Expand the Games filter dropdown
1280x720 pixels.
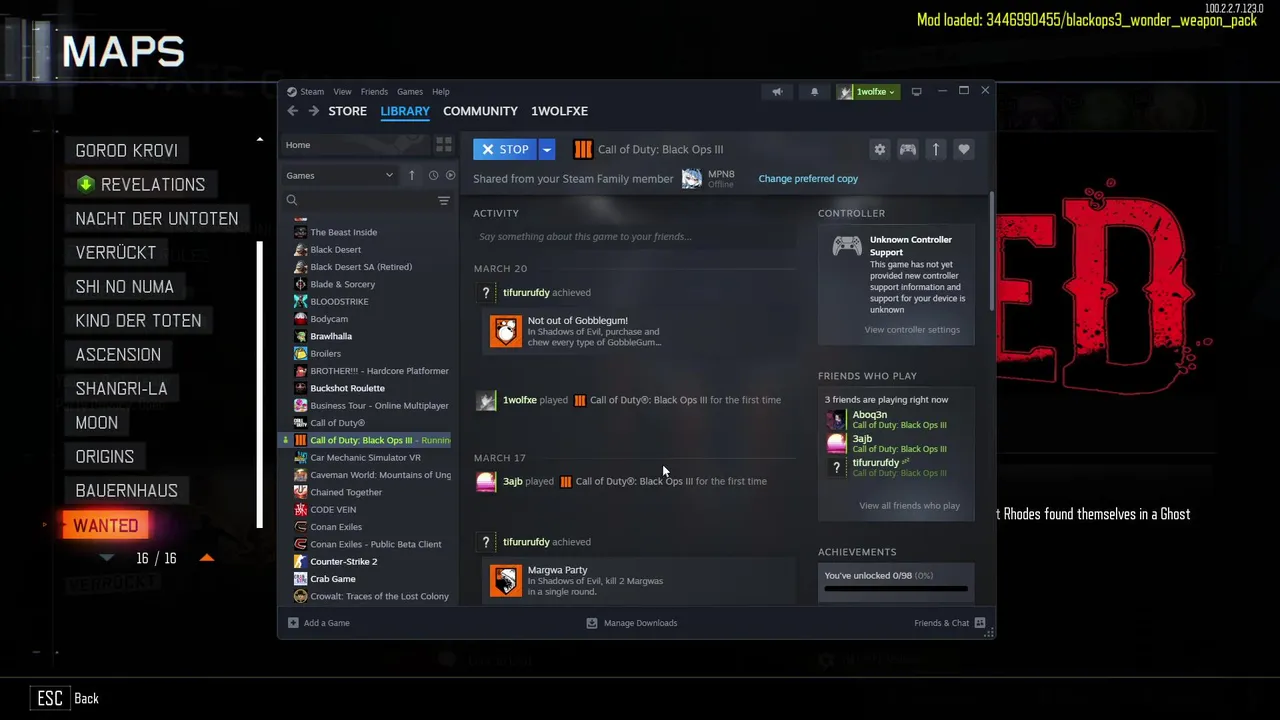tap(340, 175)
